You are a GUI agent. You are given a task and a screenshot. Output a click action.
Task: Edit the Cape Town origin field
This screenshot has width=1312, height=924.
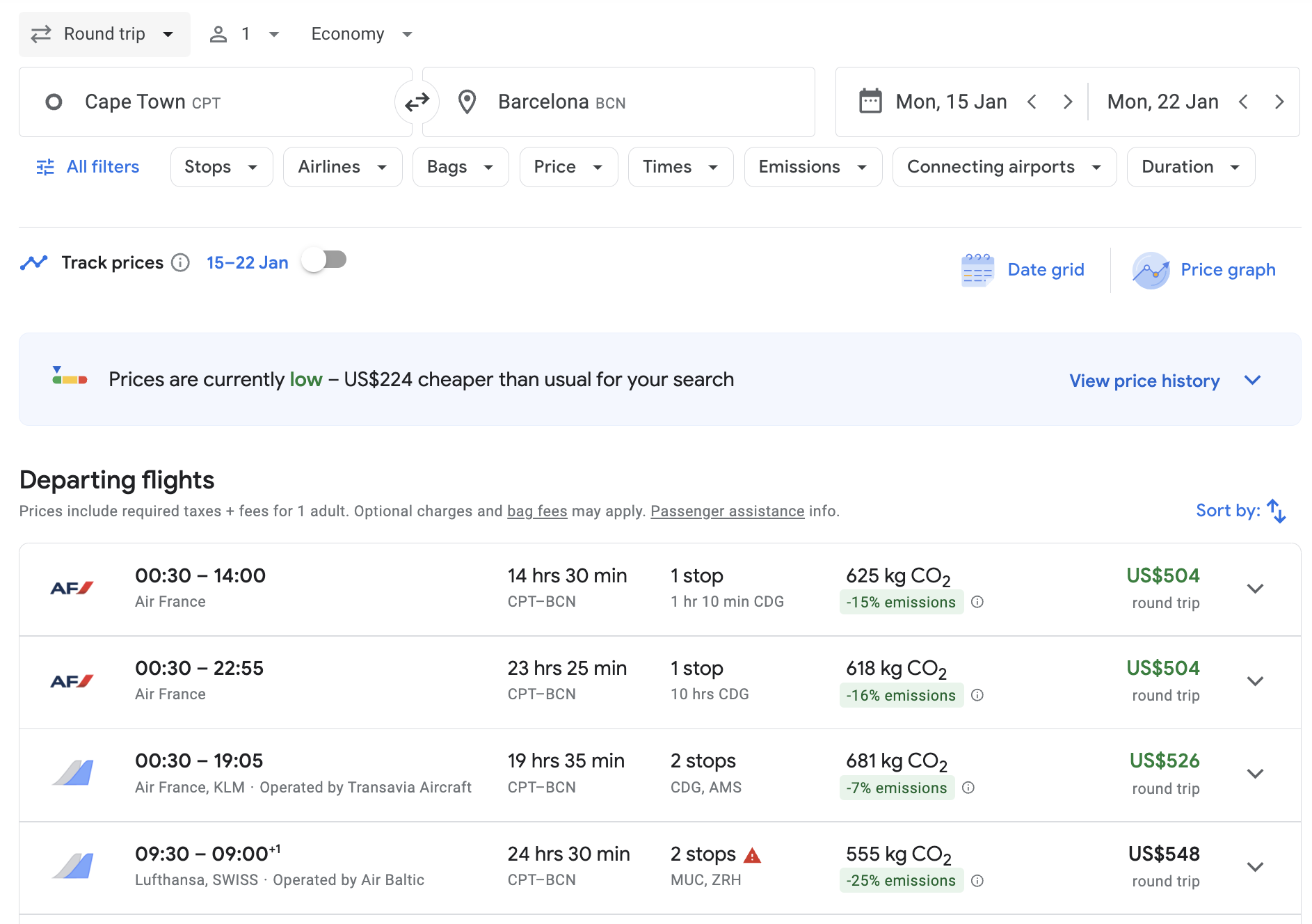tap(216, 102)
